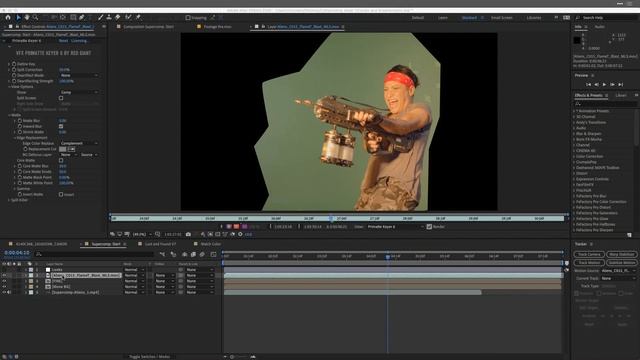Toggle the Snapping checkbox
This screenshot has width=640, height=360.
click(x=188, y=18)
